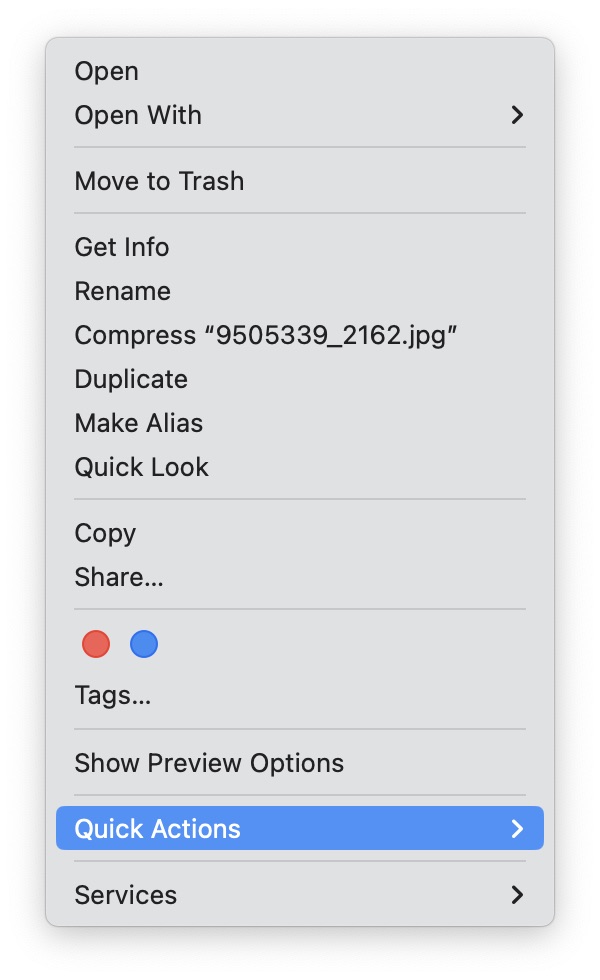This screenshot has width=600, height=980.
Task: Open the Share… option
Action: (x=299, y=577)
